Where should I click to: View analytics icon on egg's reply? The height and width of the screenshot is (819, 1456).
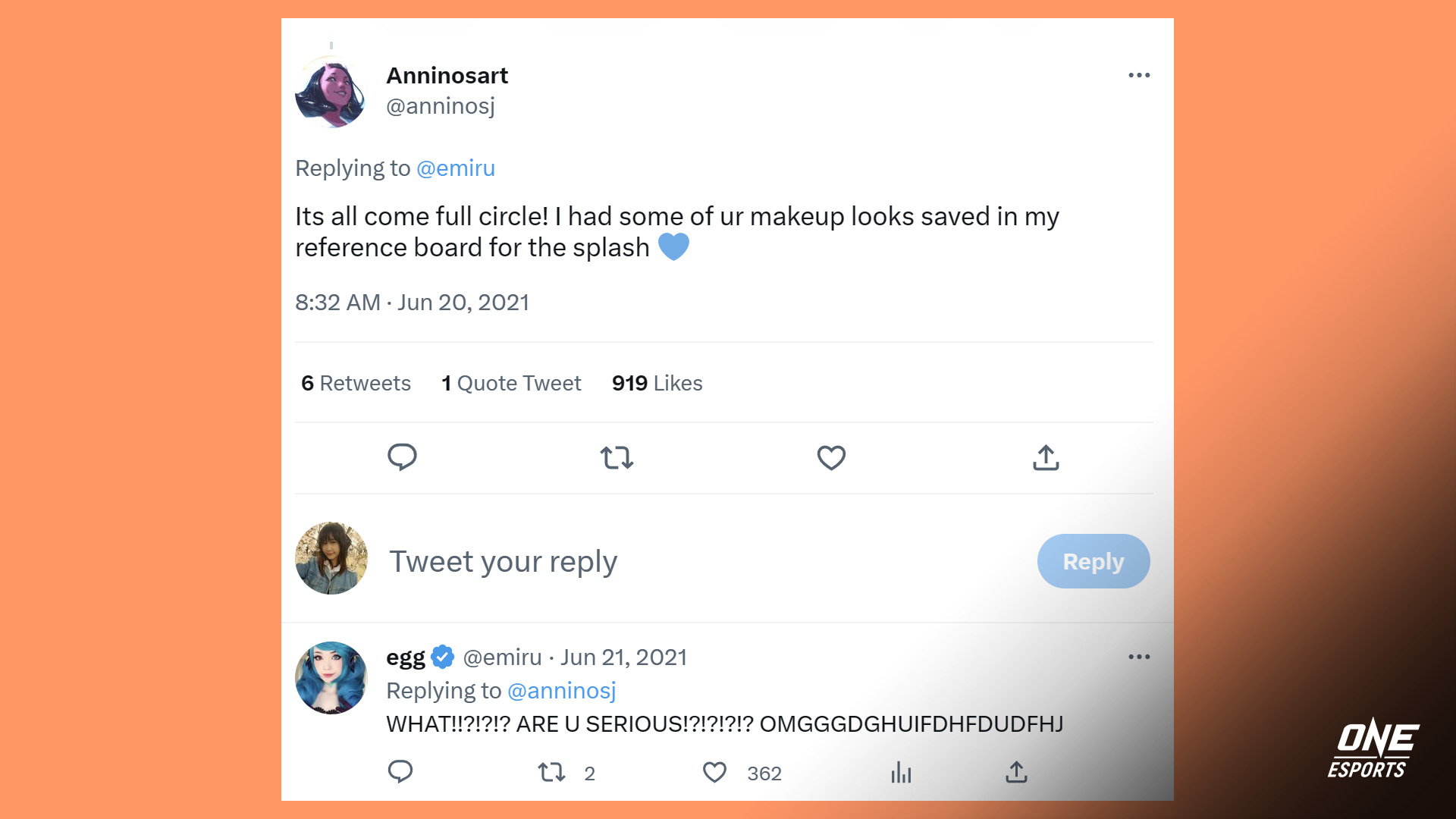(x=901, y=772)
